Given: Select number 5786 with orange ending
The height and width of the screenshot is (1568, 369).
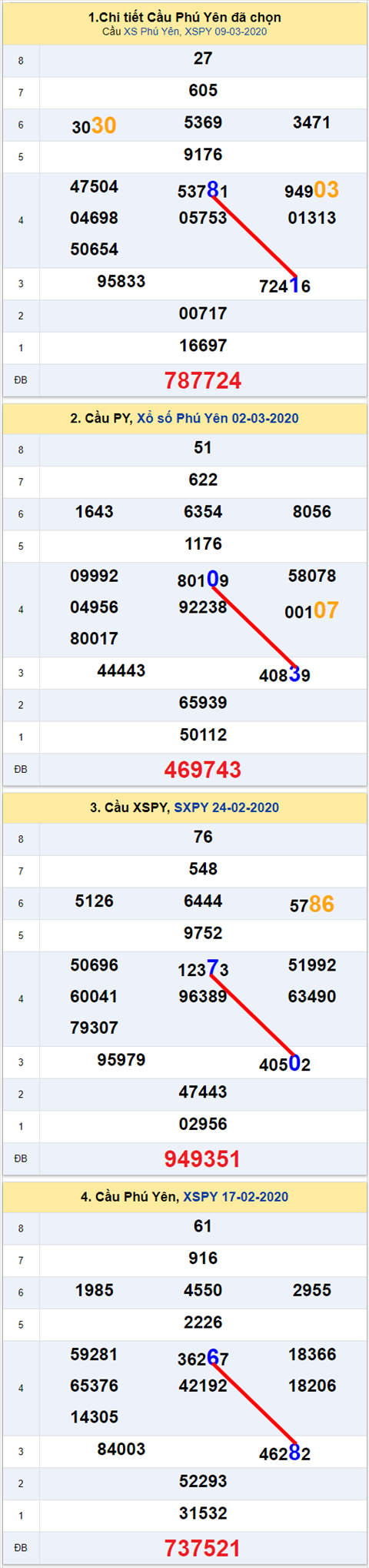Looking at the screenshot, I should pos(311,904).
